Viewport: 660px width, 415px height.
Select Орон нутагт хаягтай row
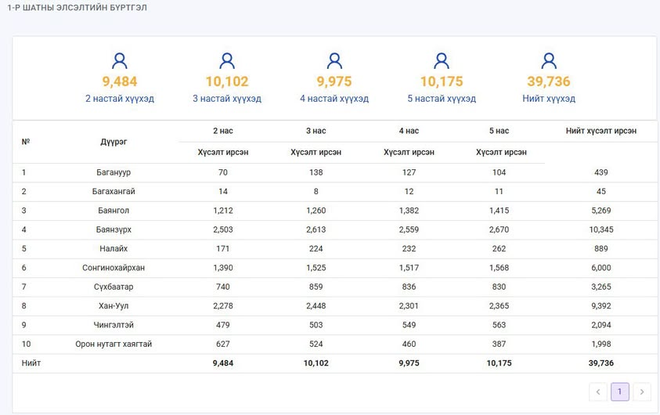click(x=335, y=344)
